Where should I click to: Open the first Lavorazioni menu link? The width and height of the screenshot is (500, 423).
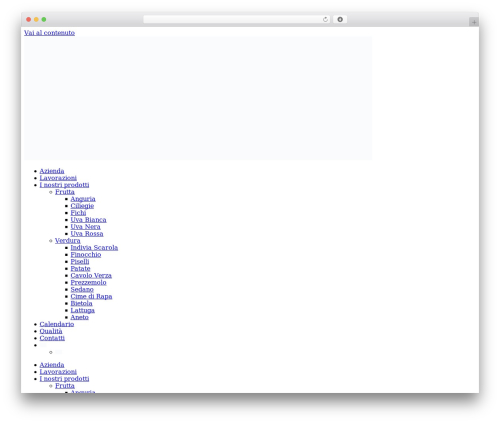(x=58, y=178)
